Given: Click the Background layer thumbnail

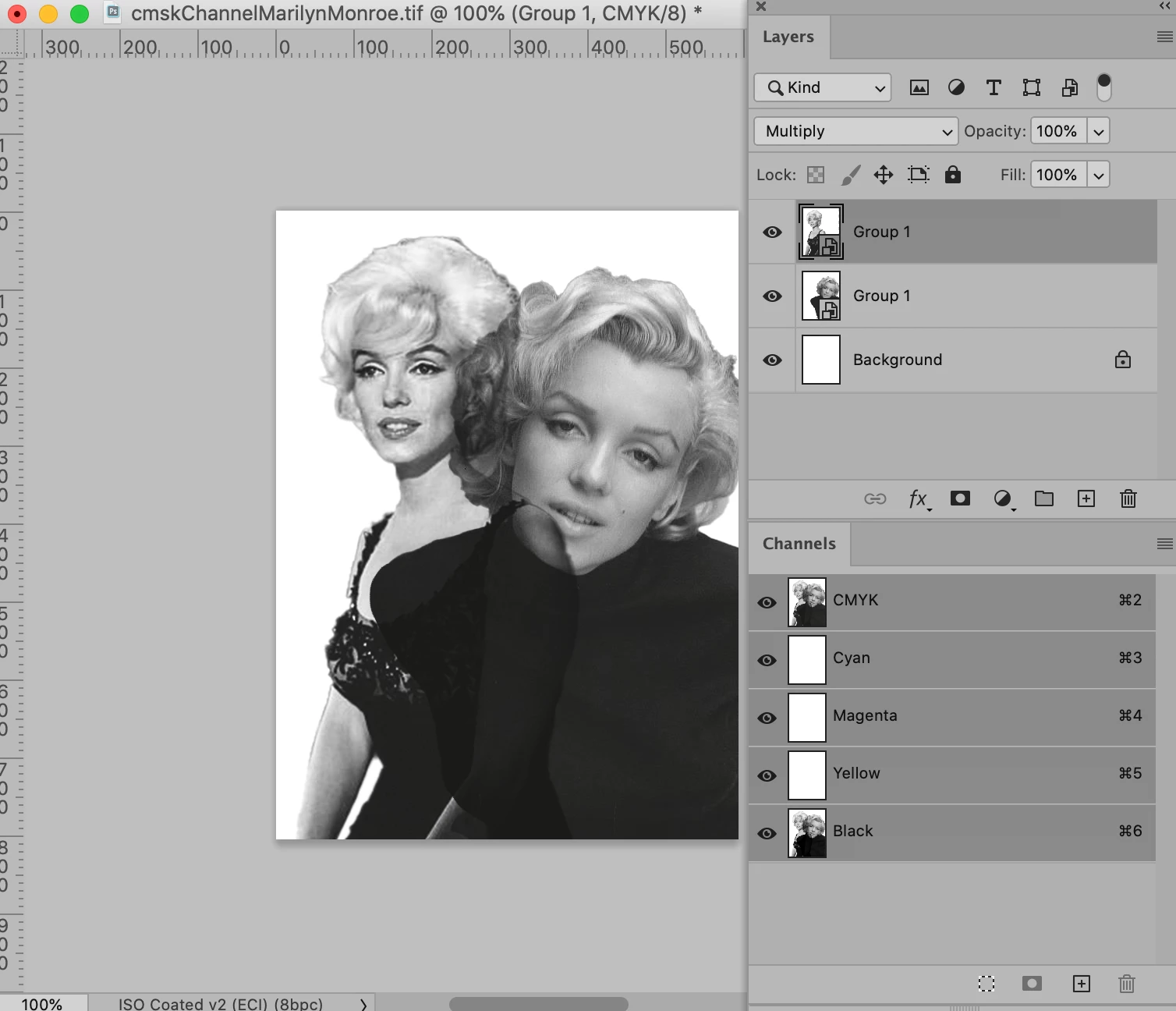Looking at the screenshot, I should [x=821, y=360].
